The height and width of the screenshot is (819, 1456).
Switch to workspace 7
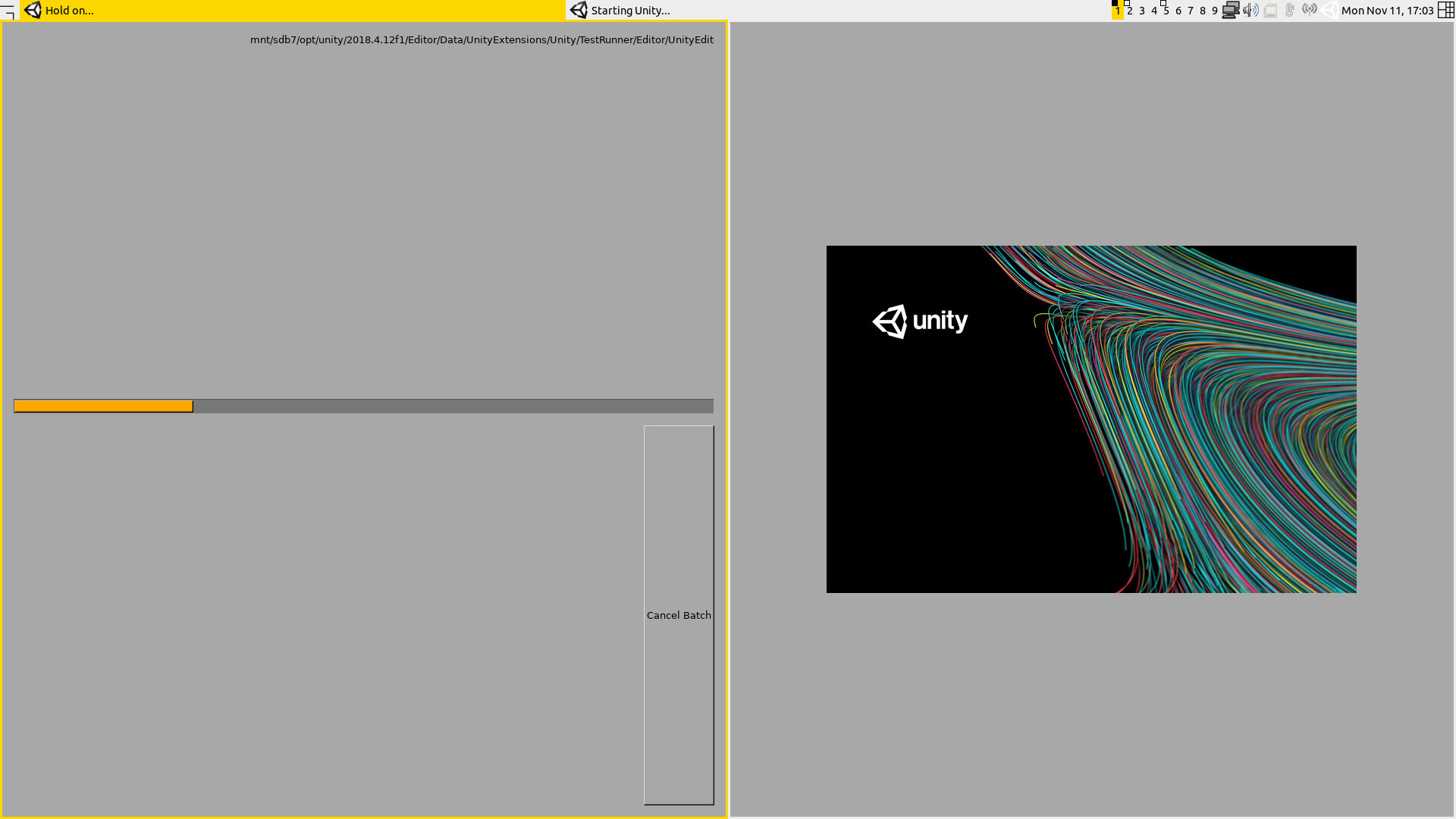(1190, 11)
